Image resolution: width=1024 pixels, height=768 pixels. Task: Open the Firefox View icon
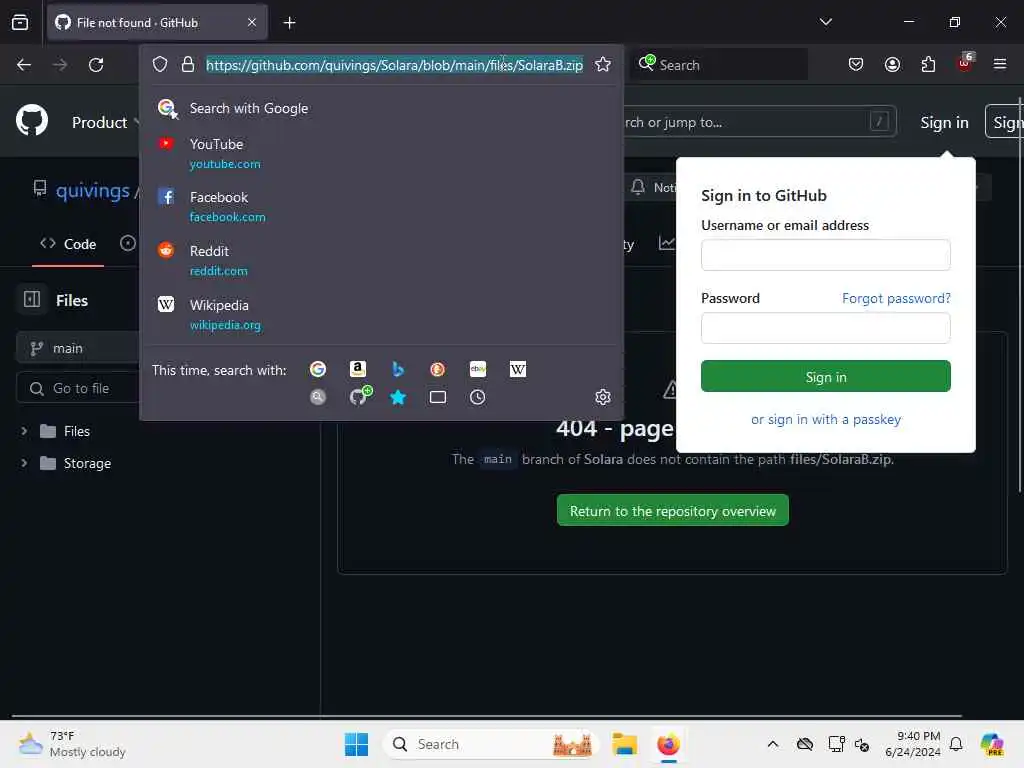point(20,22)
